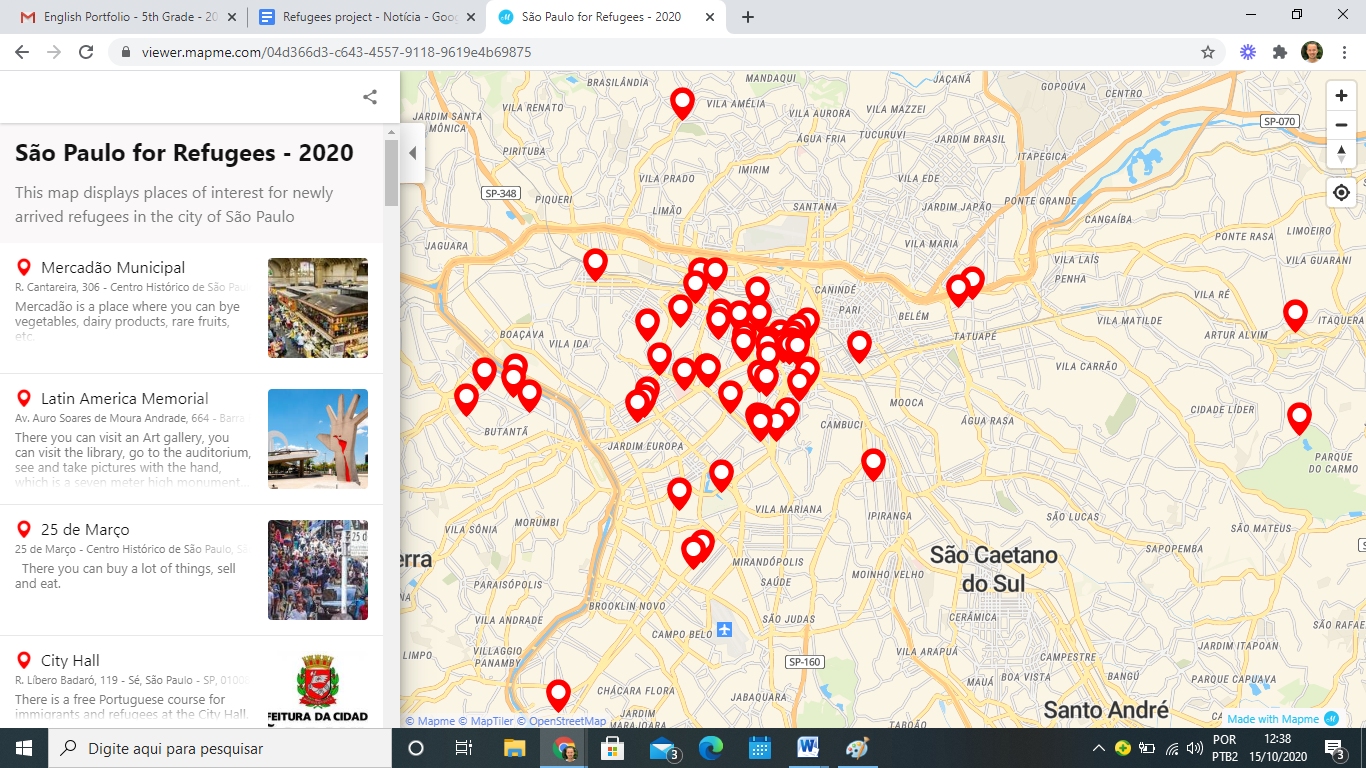
Task: Switch to the Refugees project Google Docs tab
Action: 365,17
